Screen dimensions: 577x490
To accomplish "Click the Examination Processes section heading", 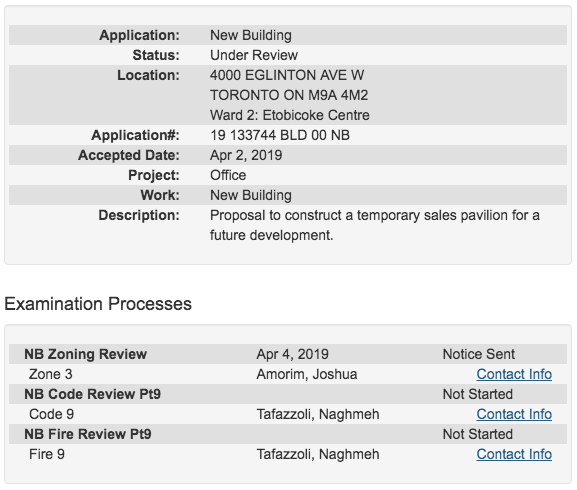I will tap(98, 304).
